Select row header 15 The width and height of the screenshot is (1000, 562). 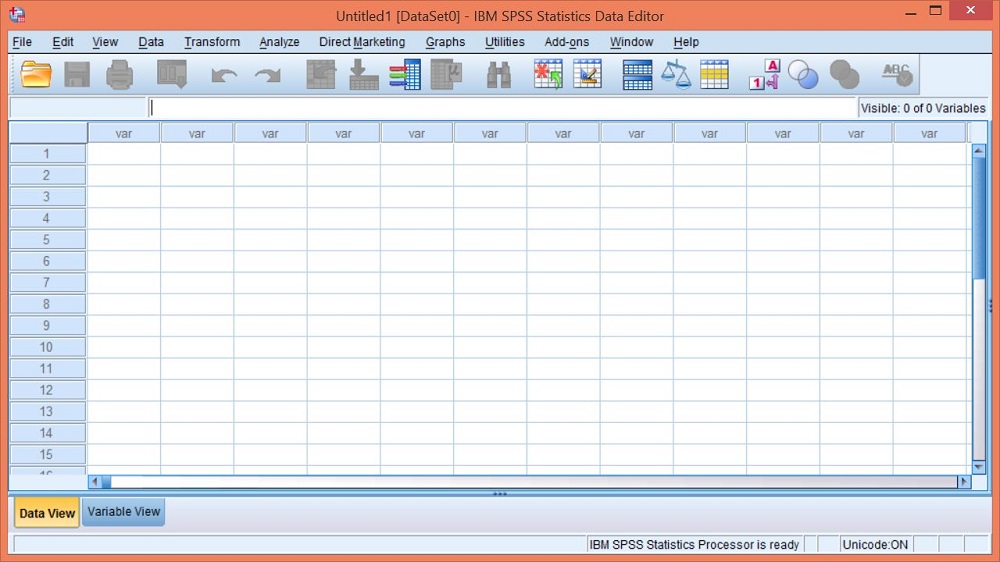click(x=47, y=454)
